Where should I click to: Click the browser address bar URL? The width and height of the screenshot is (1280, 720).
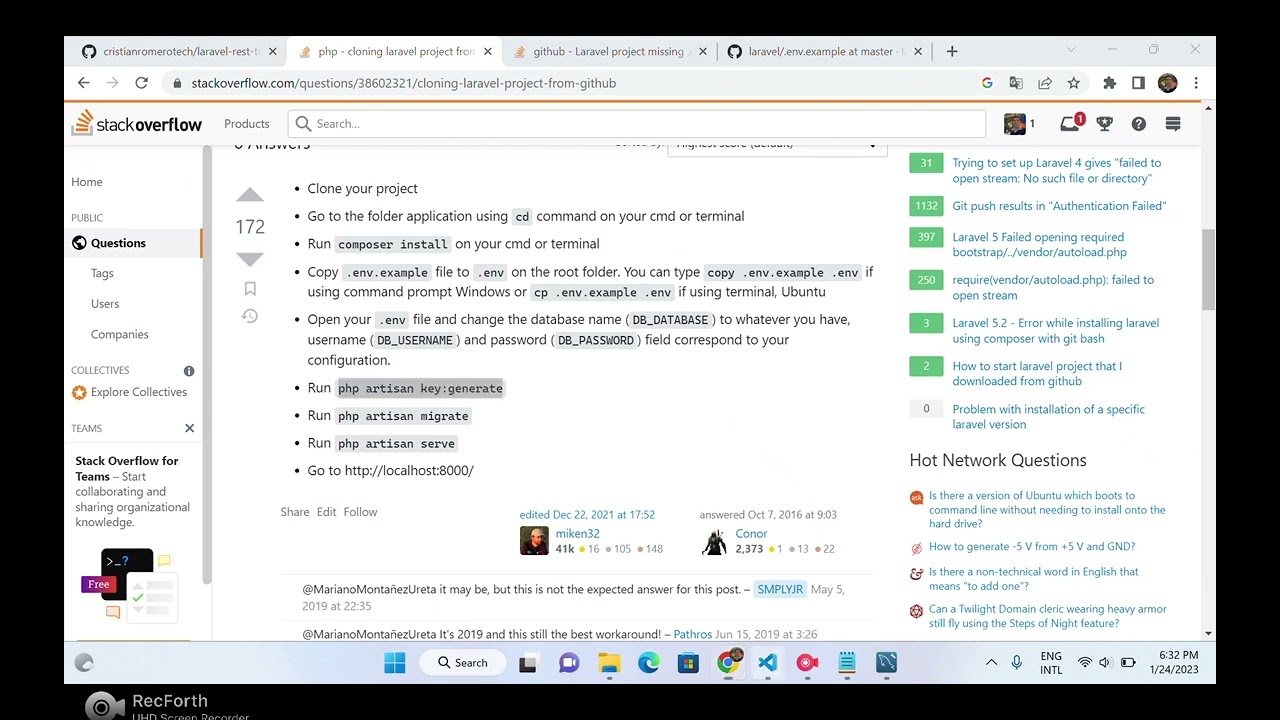pyautogui.click(x=403, y=83)
